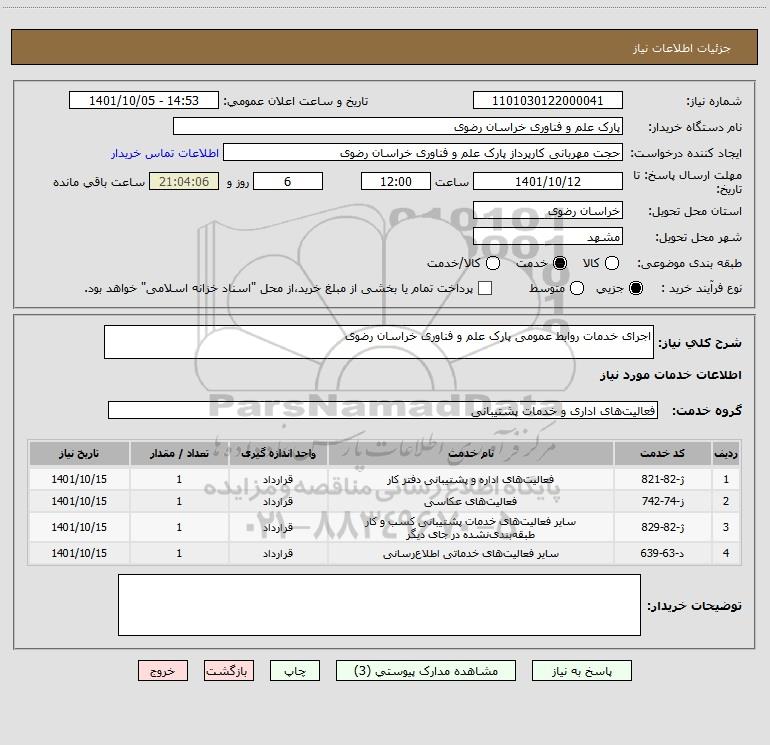The height and width of the screenshot is (745, 770).
Task: Click the گروه خدمت service group field
Action: [383, 411]
